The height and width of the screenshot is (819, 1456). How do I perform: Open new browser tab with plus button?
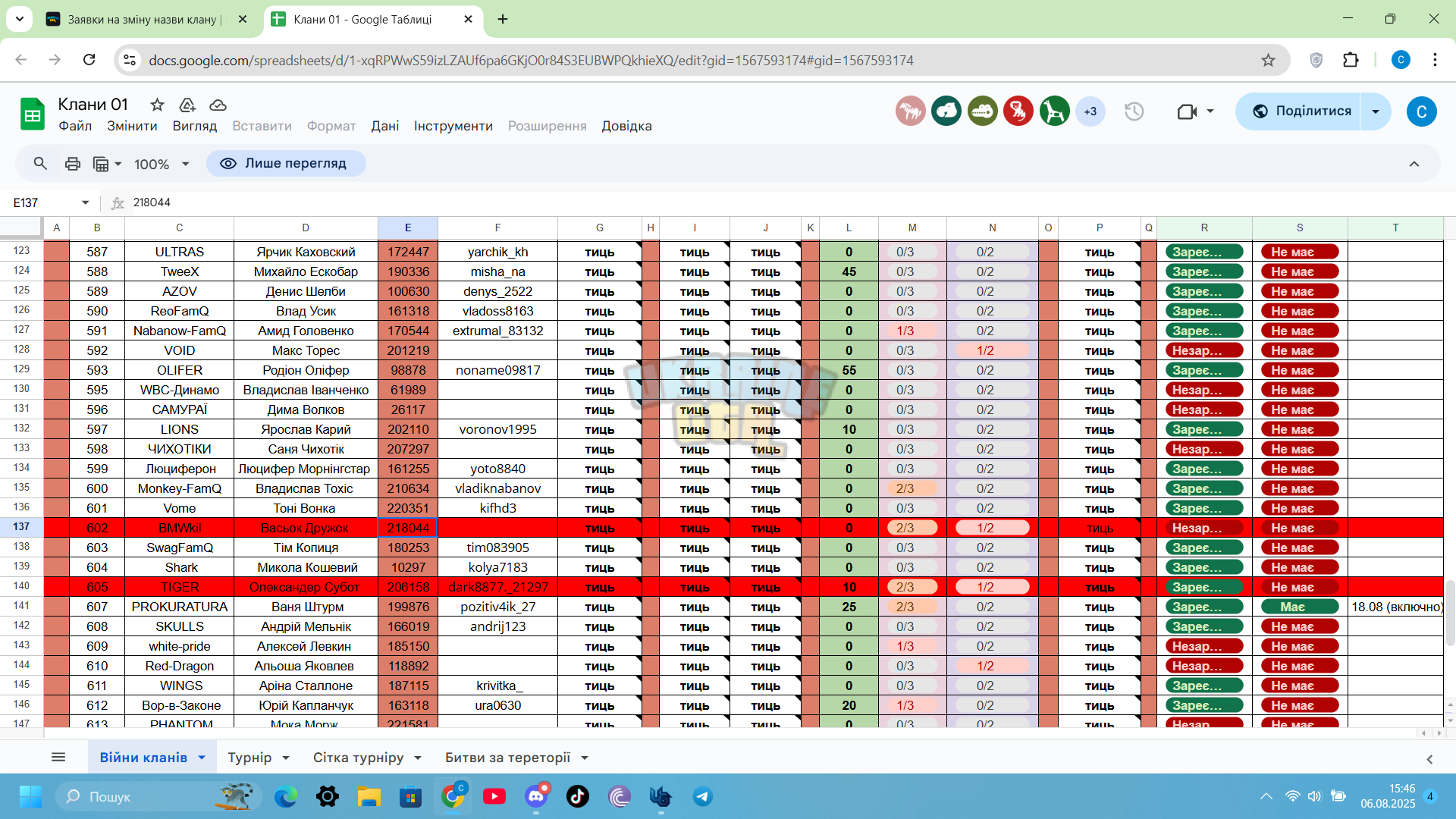(503, 19)
